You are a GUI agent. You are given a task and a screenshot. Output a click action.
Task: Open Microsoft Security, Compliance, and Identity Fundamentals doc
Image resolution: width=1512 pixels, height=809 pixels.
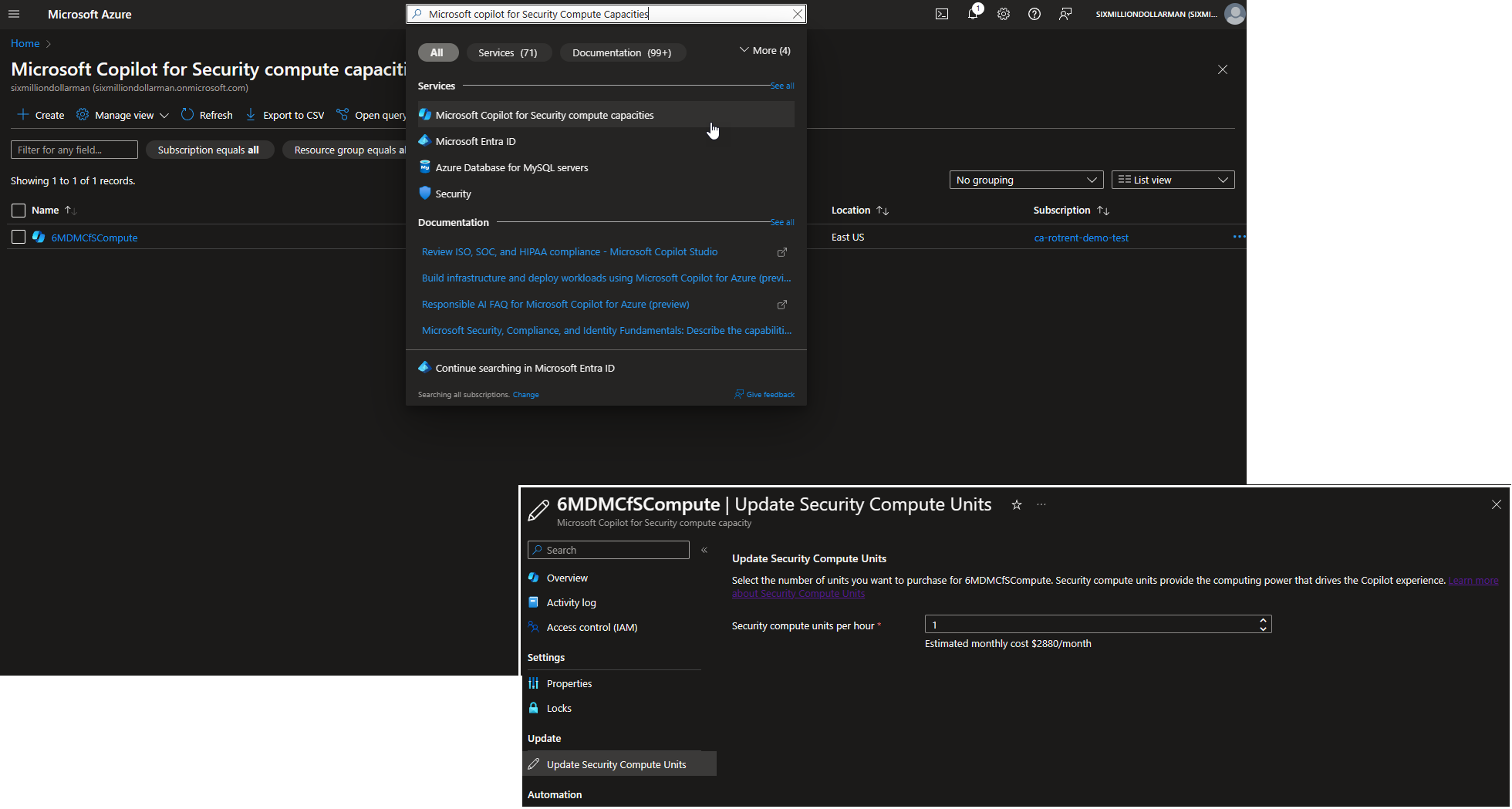click(x=606, y=331)
